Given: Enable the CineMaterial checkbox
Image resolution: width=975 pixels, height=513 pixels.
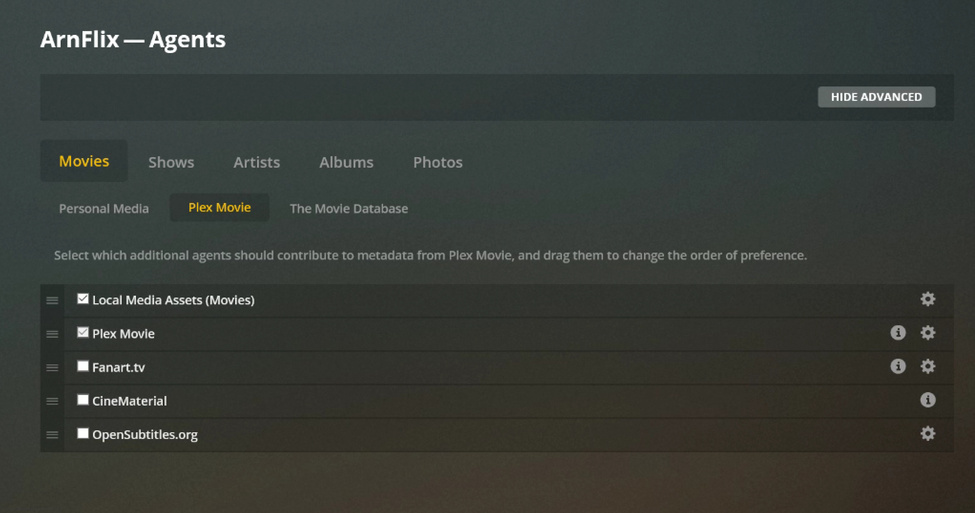Looking at the screenshot, I should (83, 400).
